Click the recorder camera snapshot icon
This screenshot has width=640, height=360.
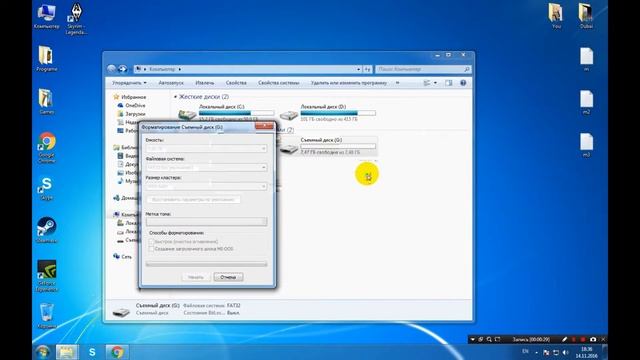[x=593, y=339]
